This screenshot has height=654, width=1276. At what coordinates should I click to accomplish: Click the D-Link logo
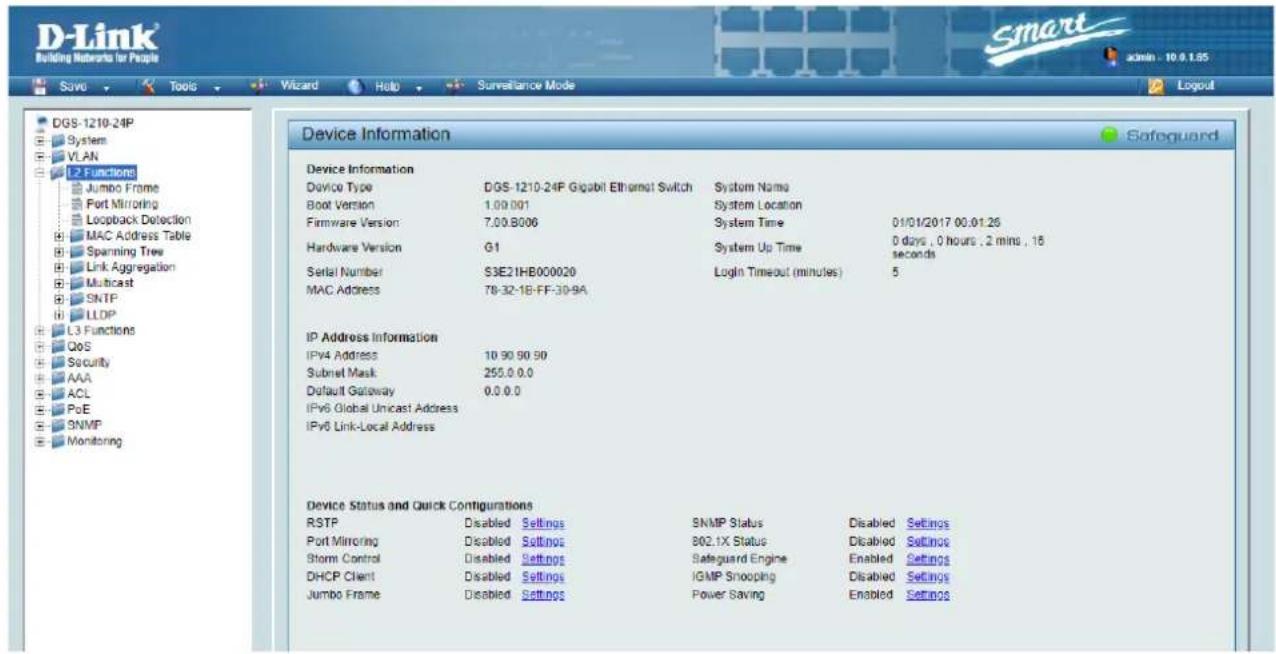pos(96,43)
